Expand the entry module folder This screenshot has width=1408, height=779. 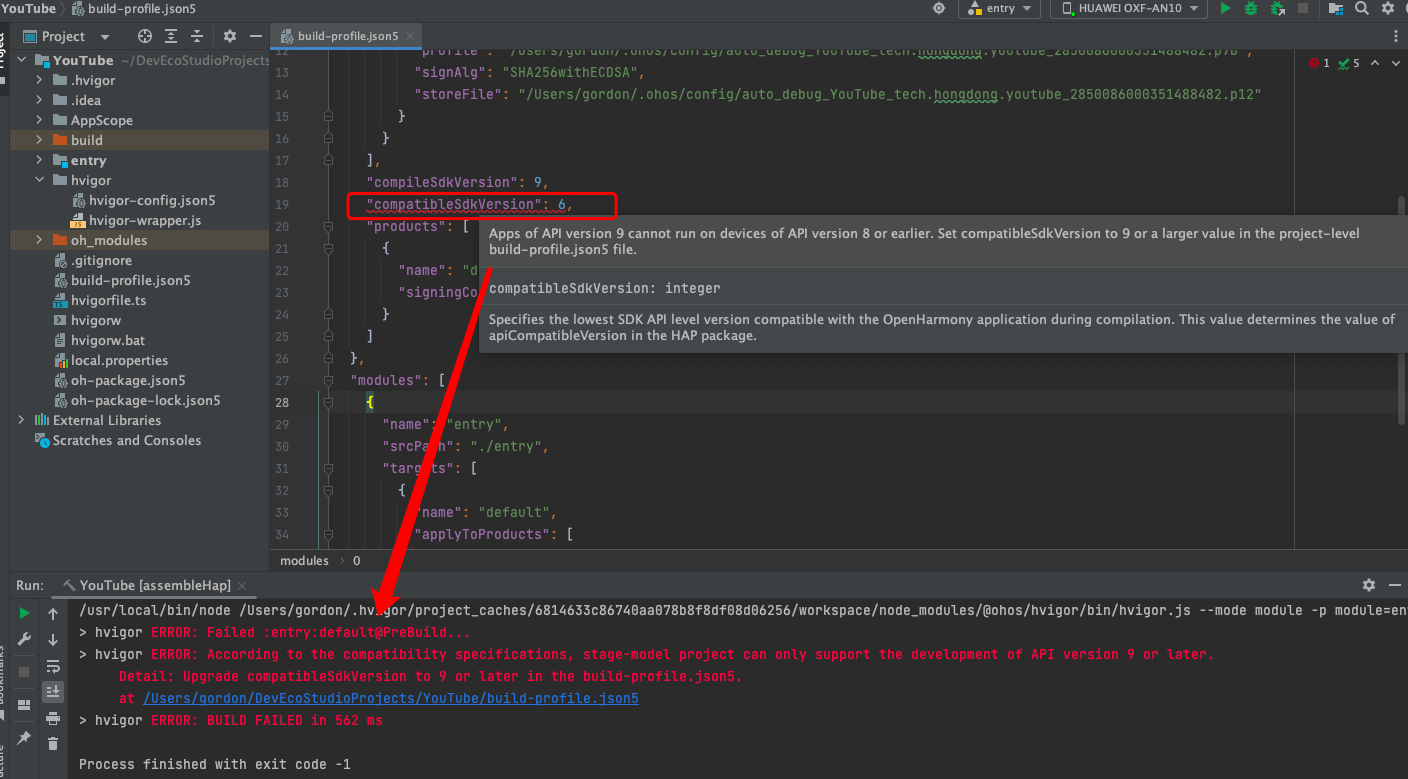39,160
